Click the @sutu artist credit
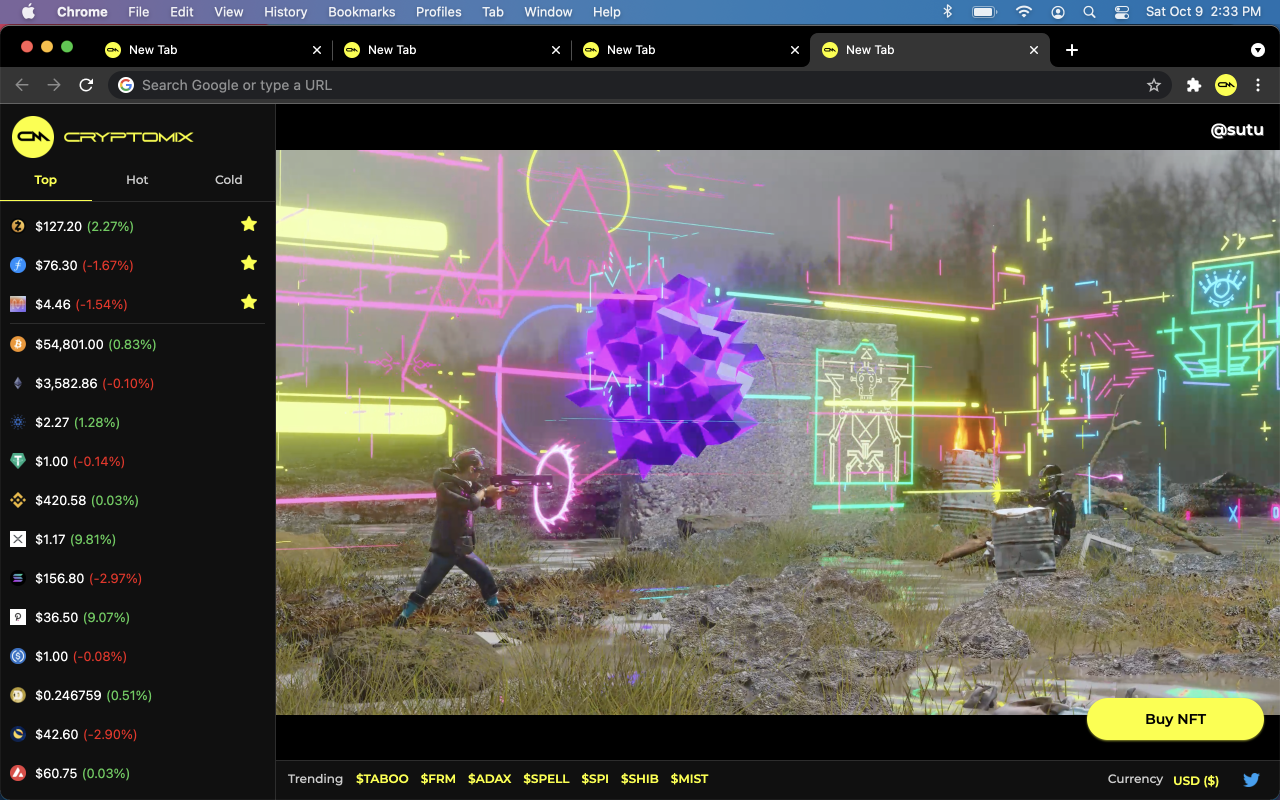Image resolution: width=1280 pixels, height=800 pixels. pos(1237,130)
